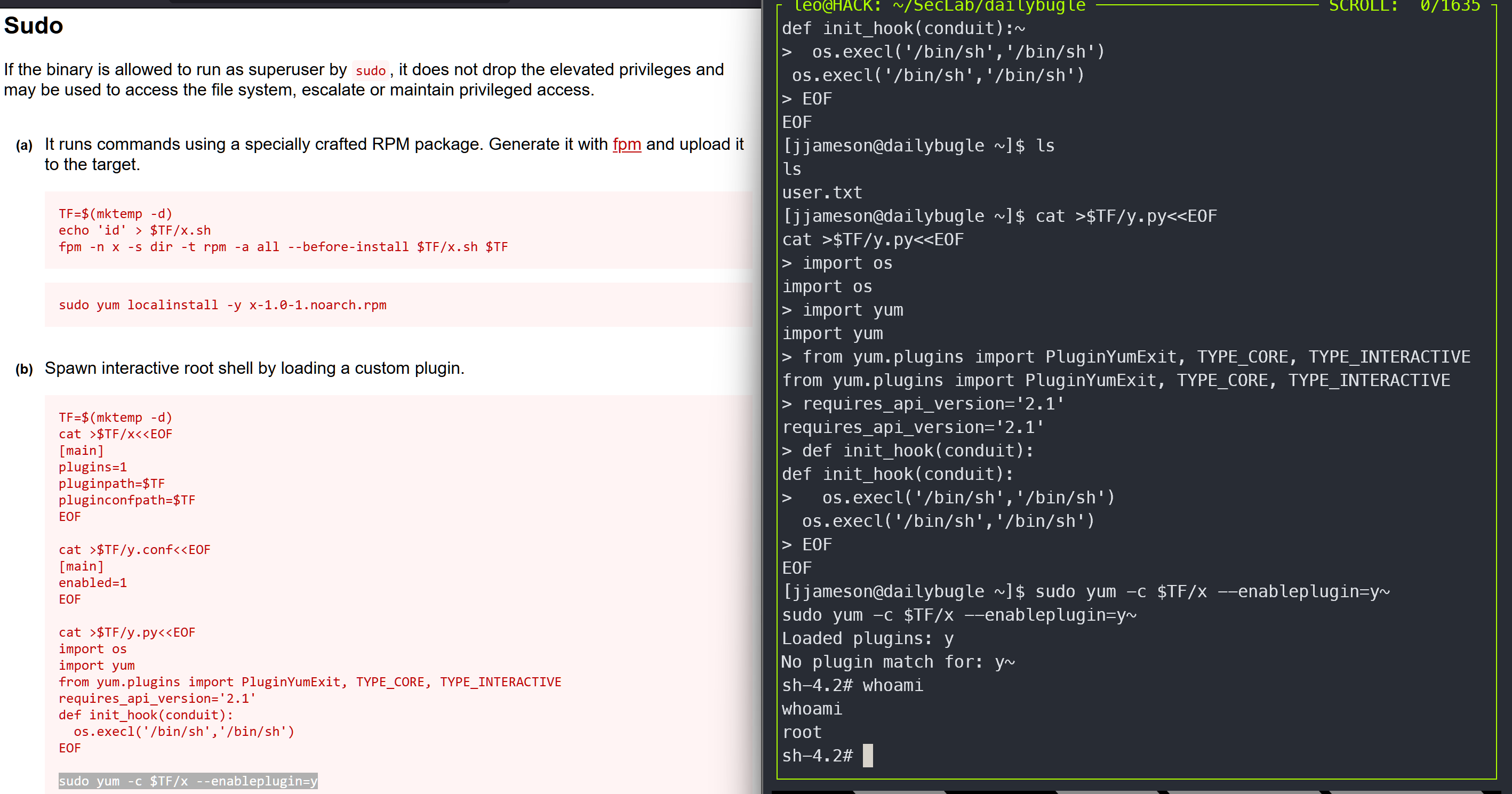Open the fpm hyperlink in section (a)

click(x=626, y=145)
